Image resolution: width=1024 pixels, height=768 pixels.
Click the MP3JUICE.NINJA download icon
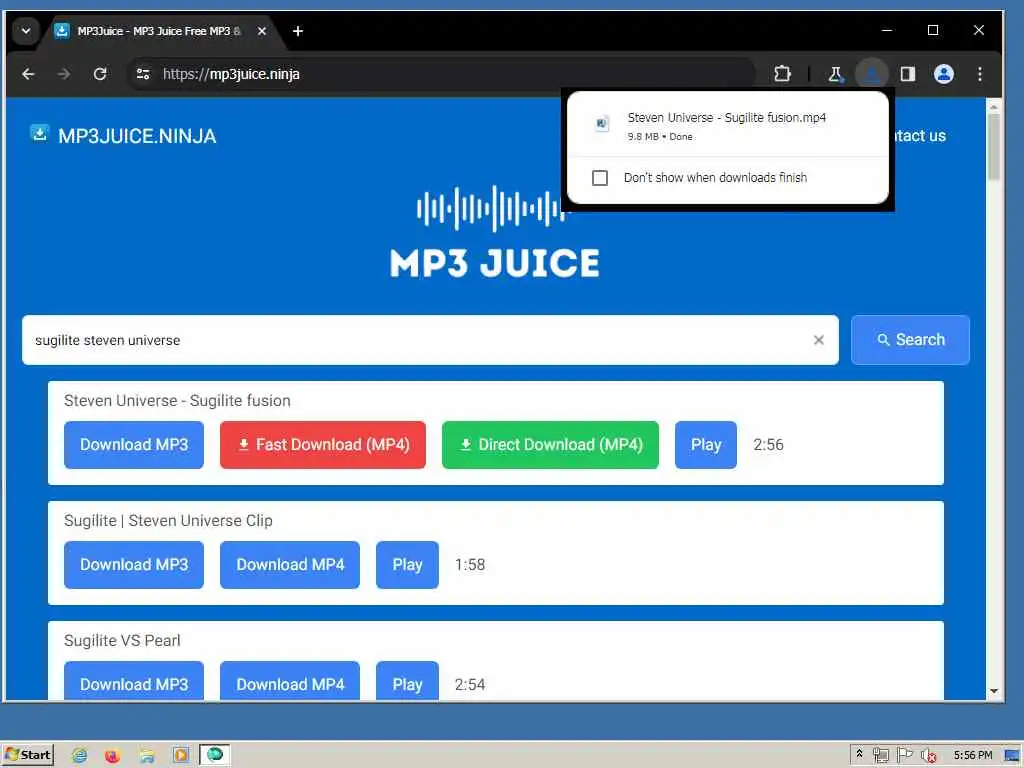pos(40,133)
